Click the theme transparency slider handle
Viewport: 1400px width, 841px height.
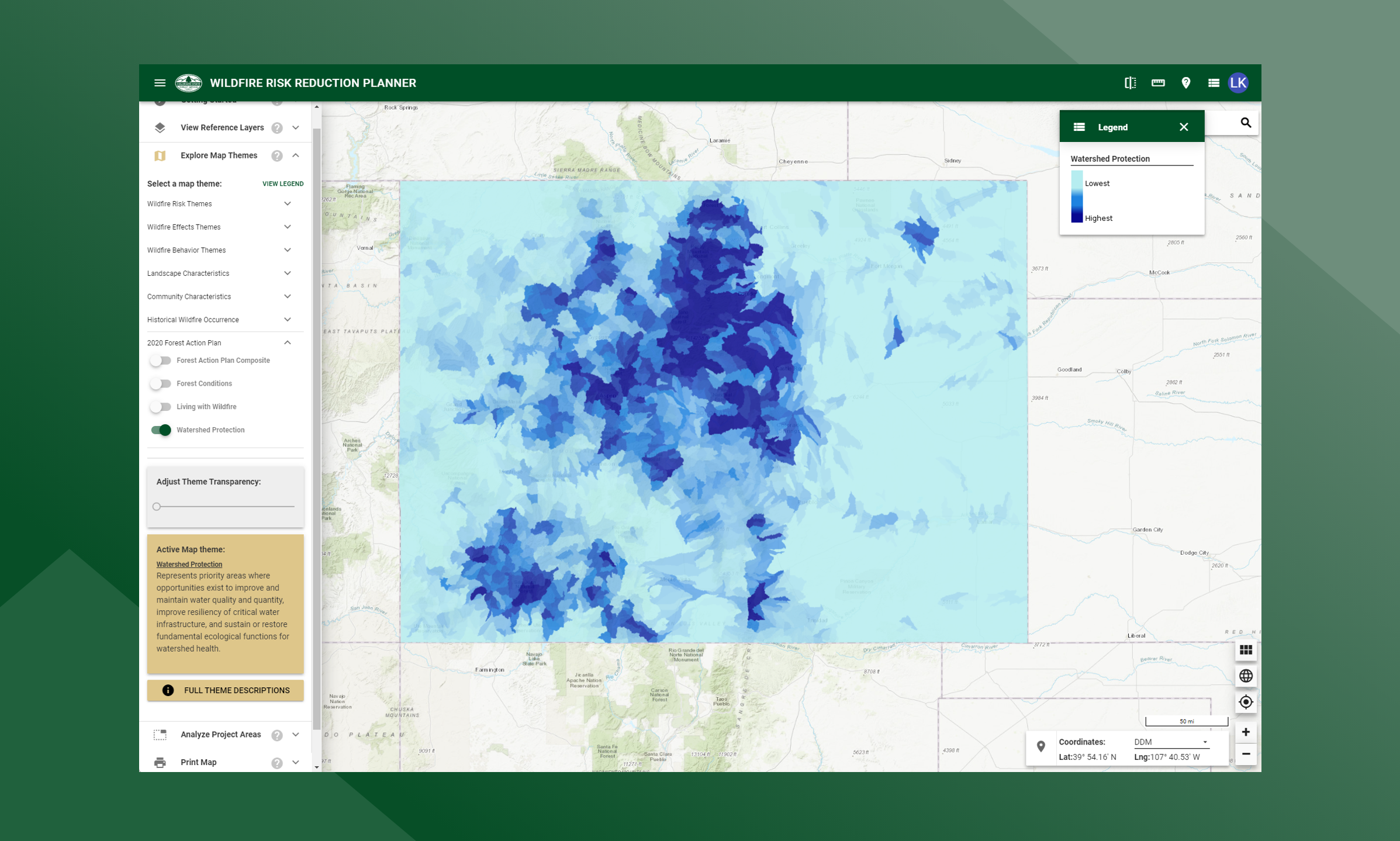pos(157,507)
